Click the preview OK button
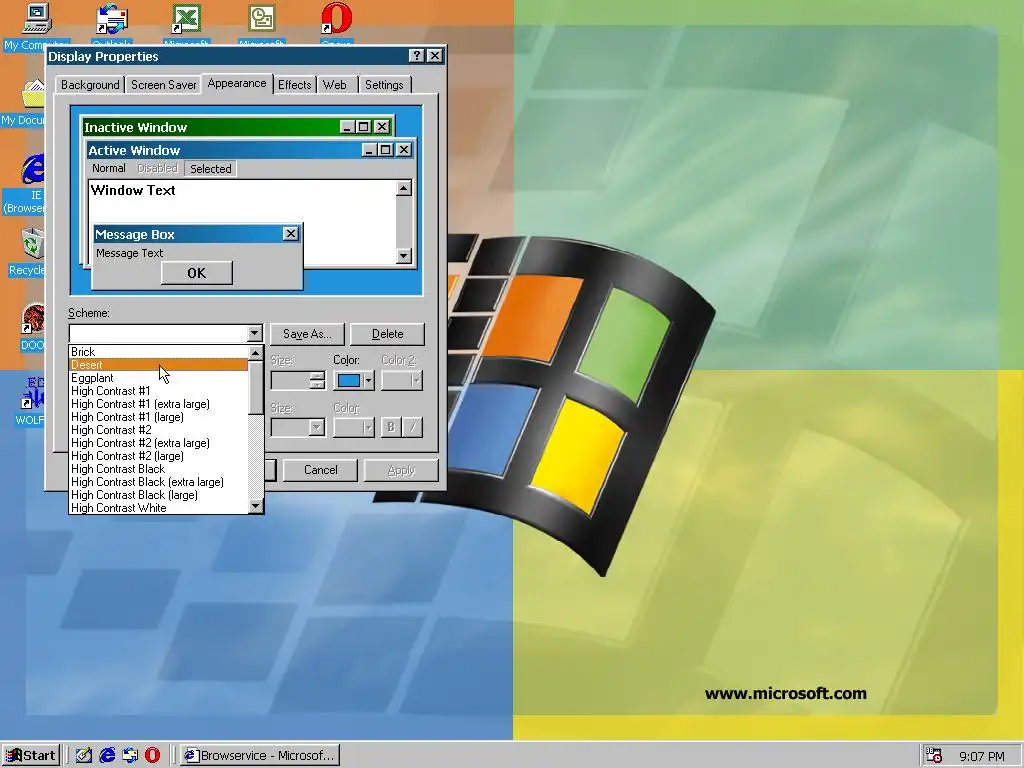The image size is (1024, 768). click(197, 273)
